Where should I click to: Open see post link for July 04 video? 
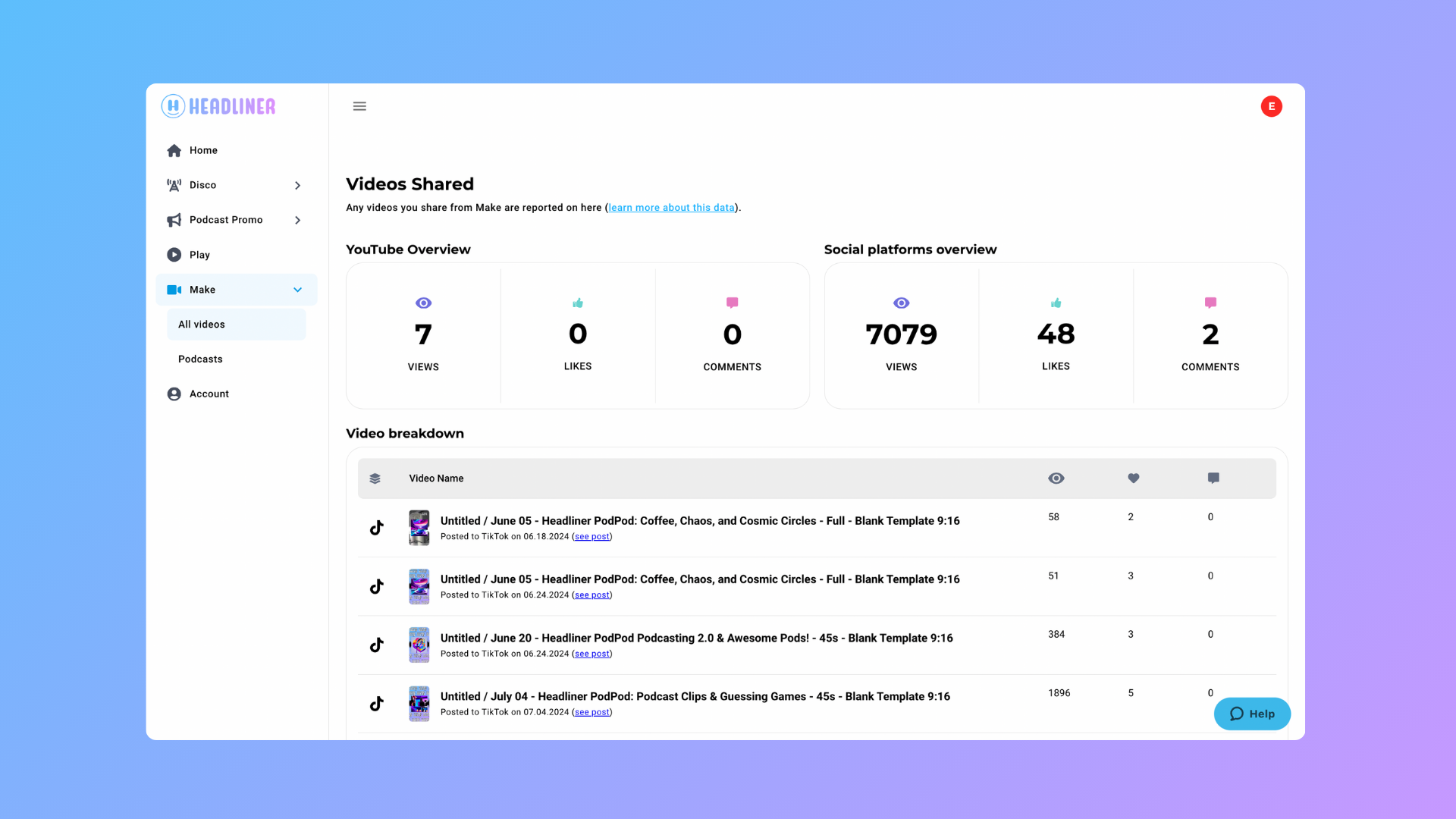(591, 712)
